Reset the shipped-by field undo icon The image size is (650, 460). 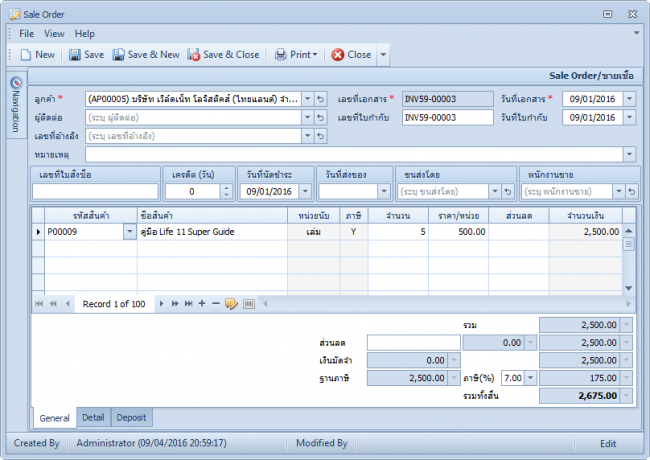coord(508,191)
